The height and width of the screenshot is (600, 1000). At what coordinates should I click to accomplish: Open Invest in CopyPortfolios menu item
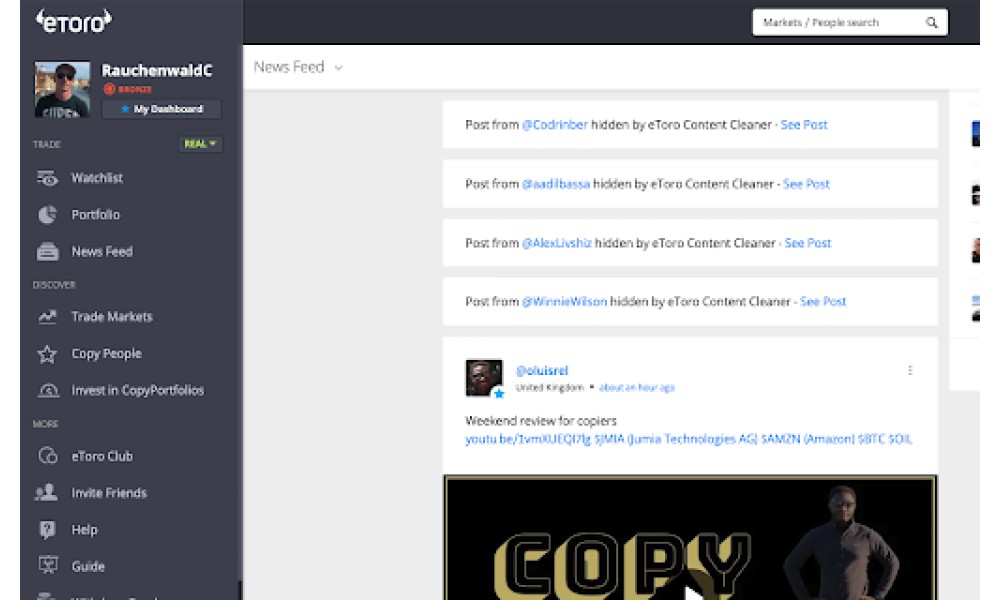pyautogui.click(x=138, y=390)
